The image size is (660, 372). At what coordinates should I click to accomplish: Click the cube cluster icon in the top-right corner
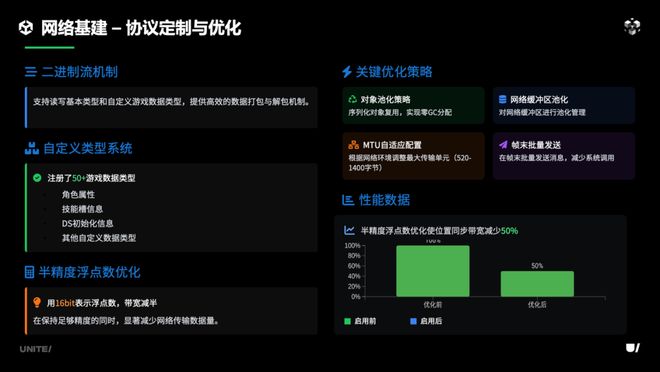pos(632,27)
